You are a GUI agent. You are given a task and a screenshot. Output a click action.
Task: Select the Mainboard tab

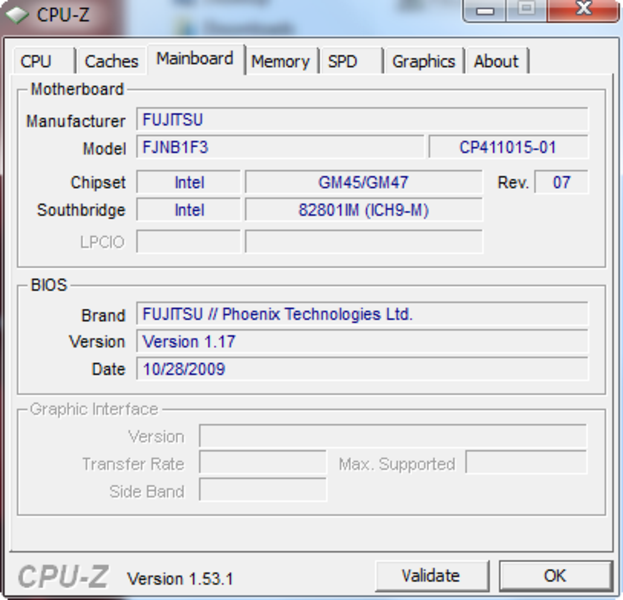195,59
